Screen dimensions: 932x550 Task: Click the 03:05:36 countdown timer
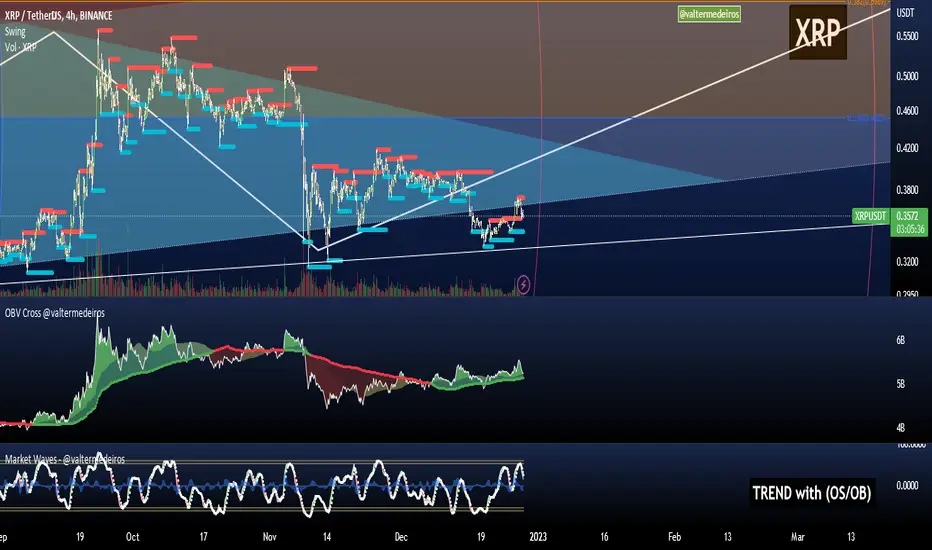(910, 229)
